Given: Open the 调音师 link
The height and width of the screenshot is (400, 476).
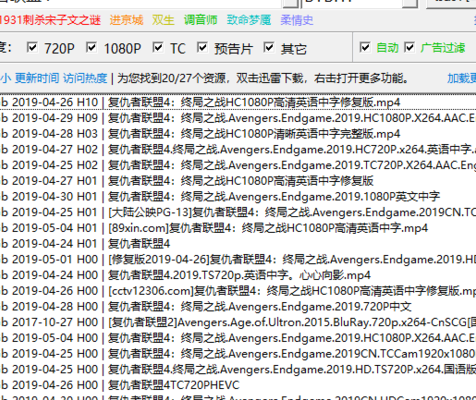Looking at the screenshot, I should [200, 20].
